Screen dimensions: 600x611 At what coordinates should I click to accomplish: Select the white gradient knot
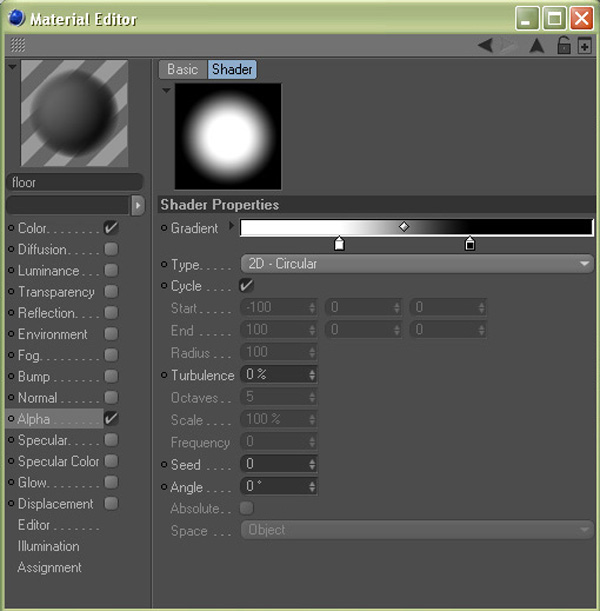pyautogui.click(x=339, y=244)
